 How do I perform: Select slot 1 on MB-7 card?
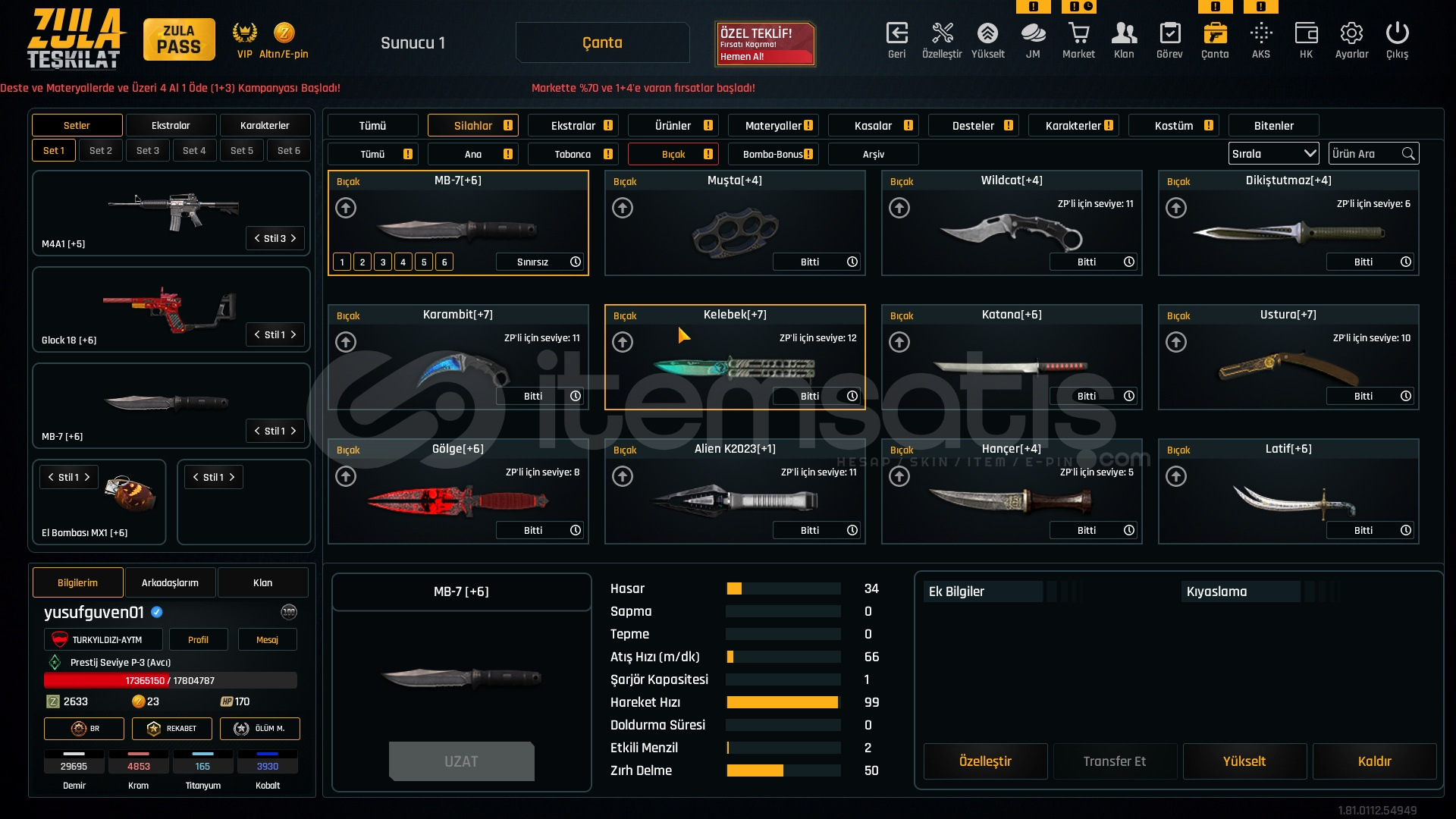tap(342, 262)
